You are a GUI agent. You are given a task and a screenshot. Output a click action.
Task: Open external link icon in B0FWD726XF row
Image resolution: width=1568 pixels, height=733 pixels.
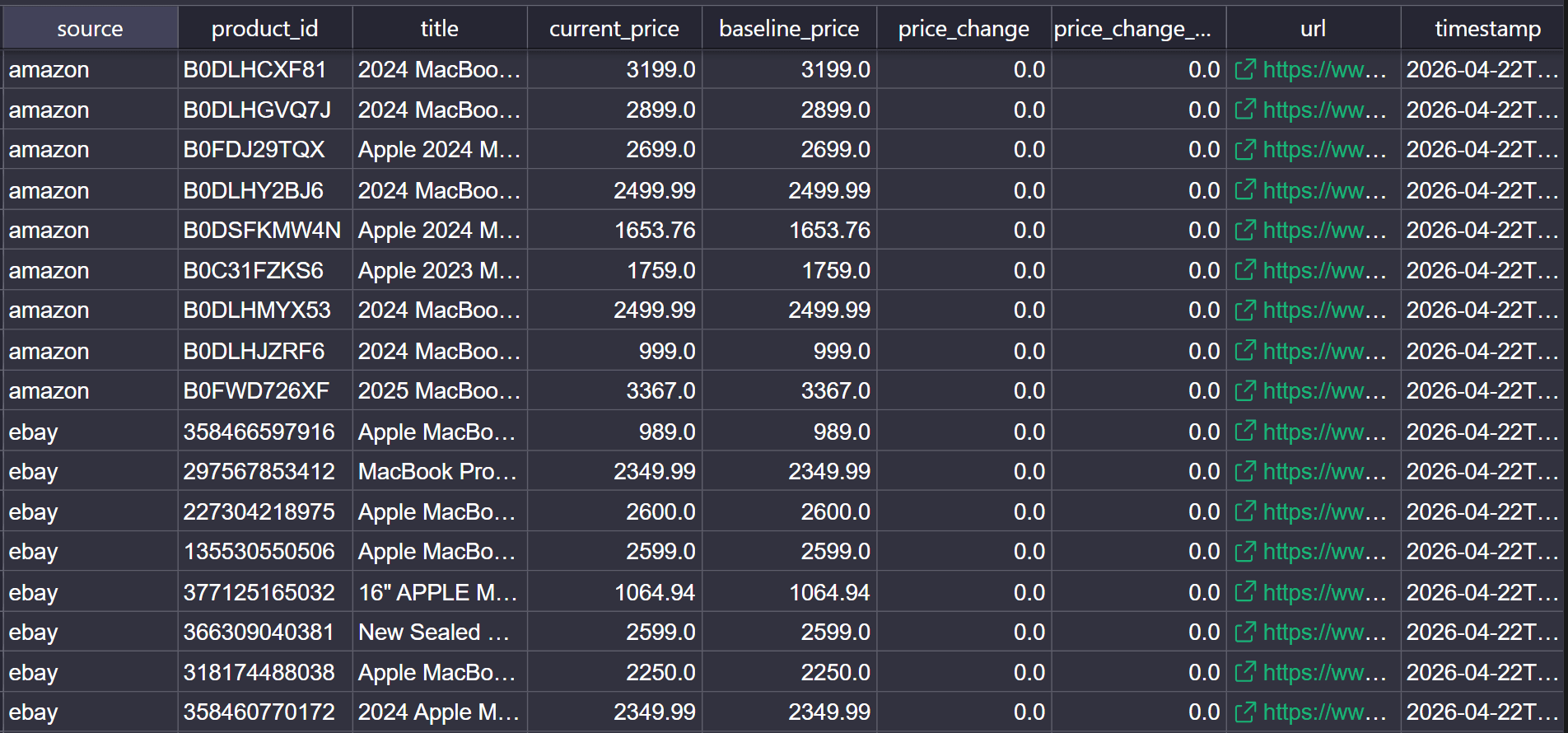coord(1245,390)
